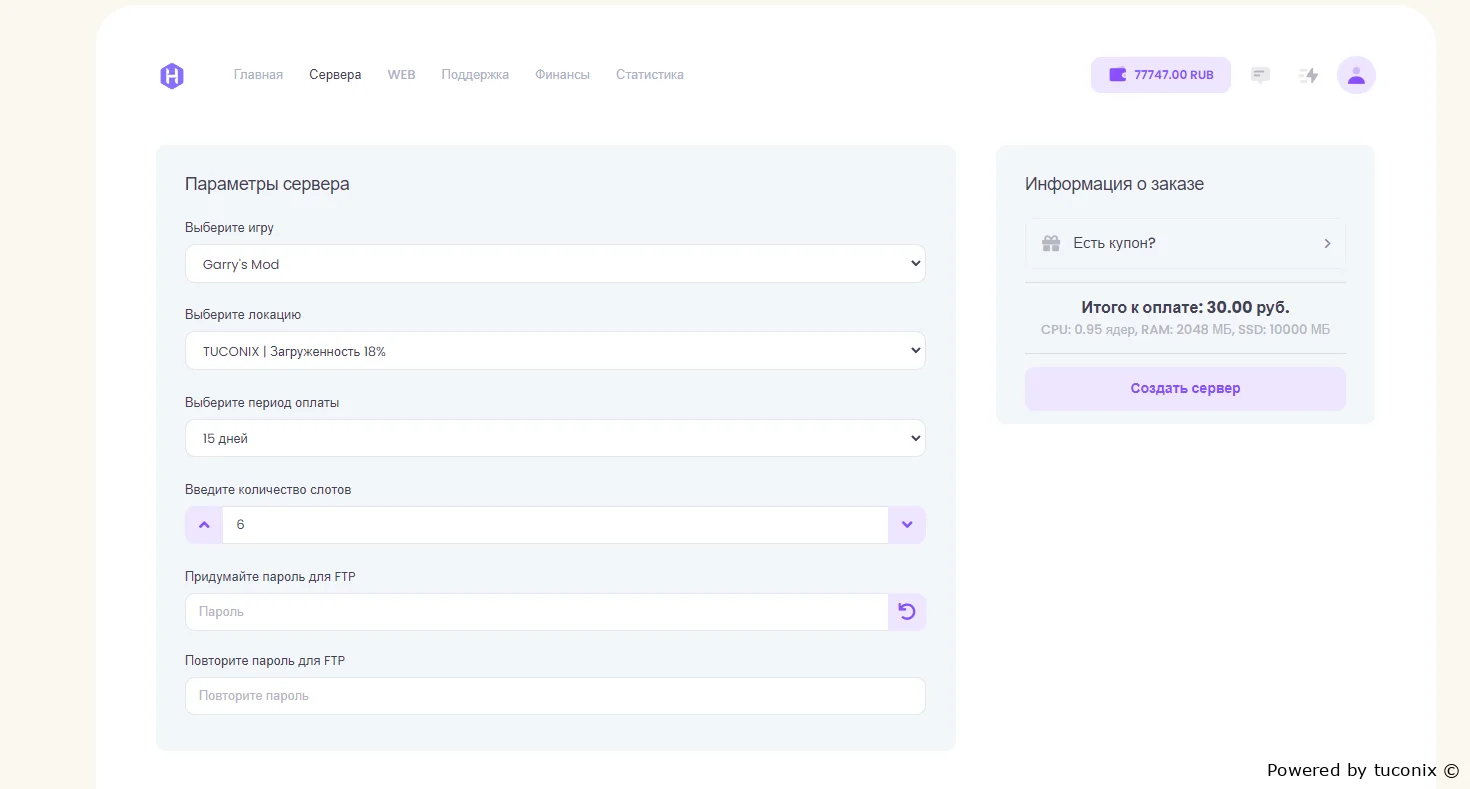Open the user profile avatar

(x=1356, y=75)
